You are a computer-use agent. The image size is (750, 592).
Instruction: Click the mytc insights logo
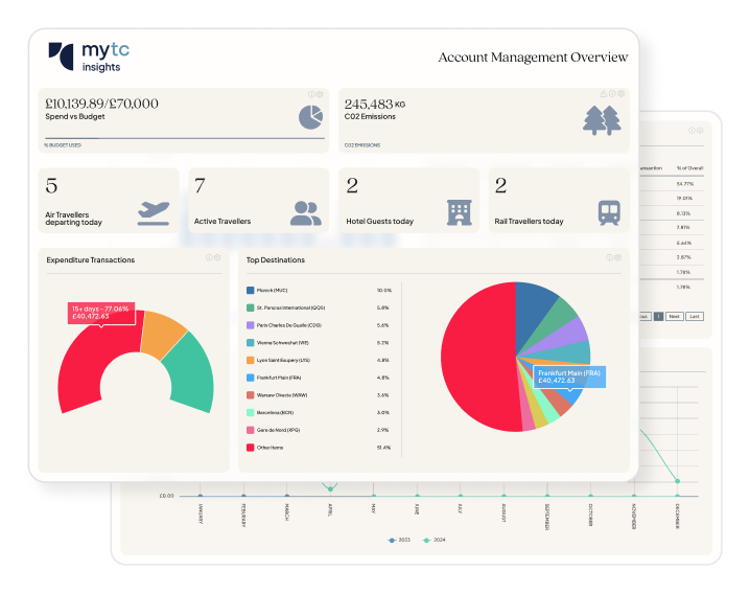pos(90,56)
